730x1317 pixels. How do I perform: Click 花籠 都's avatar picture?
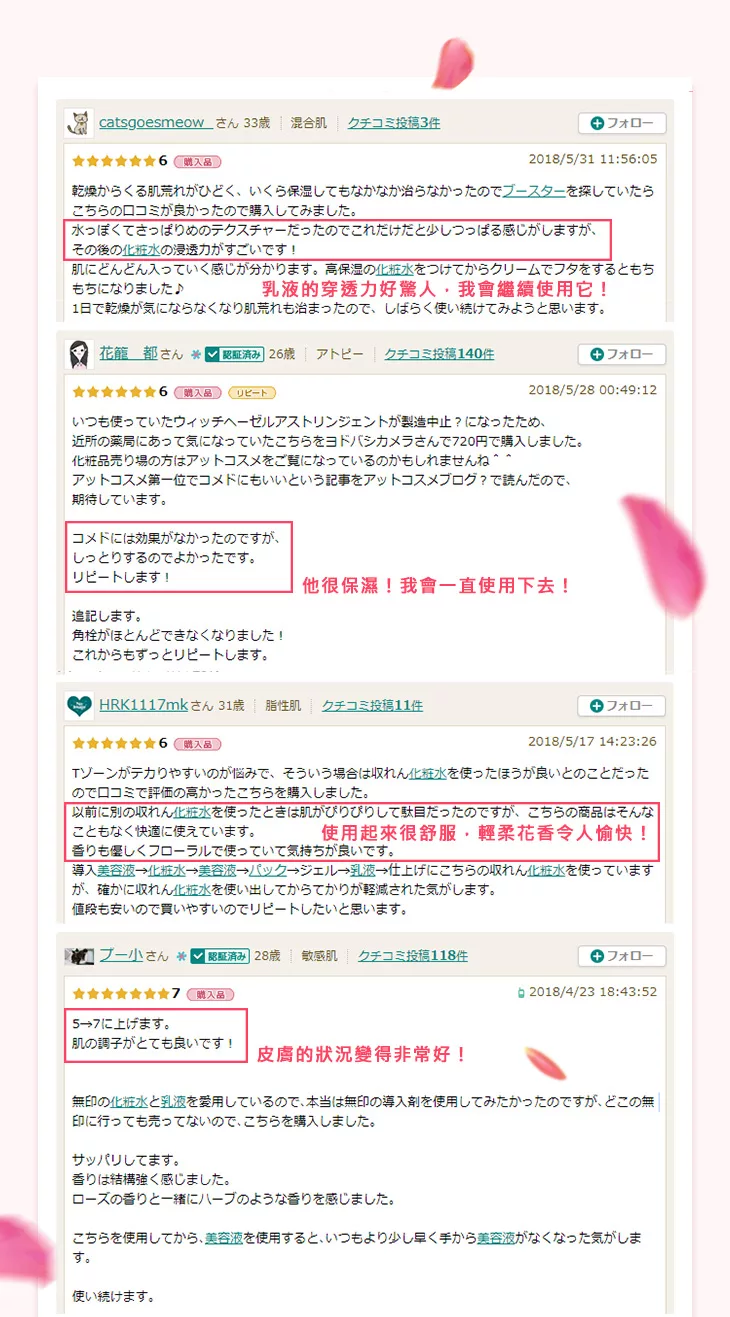pyautogui.click(x=80, y=354)
